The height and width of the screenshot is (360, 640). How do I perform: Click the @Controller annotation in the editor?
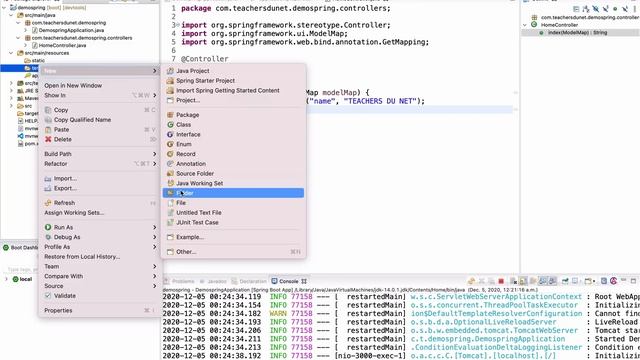(204, 59)
